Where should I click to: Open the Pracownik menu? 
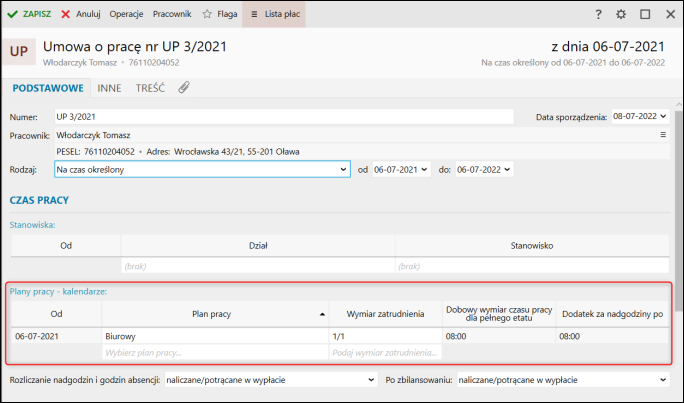pos(172,14)
